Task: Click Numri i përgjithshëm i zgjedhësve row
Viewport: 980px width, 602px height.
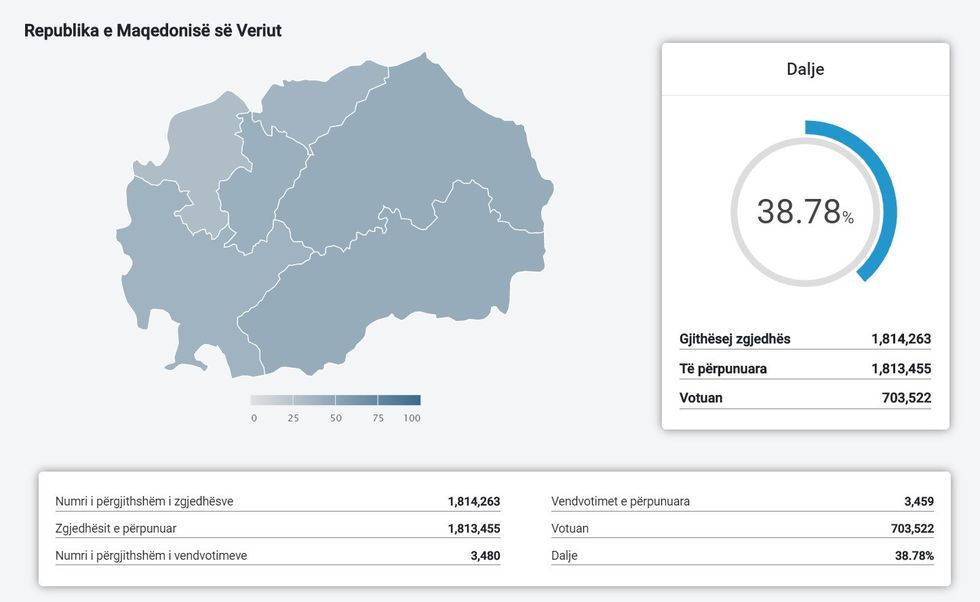Action: pyautogui.click(x=277, y=502)
